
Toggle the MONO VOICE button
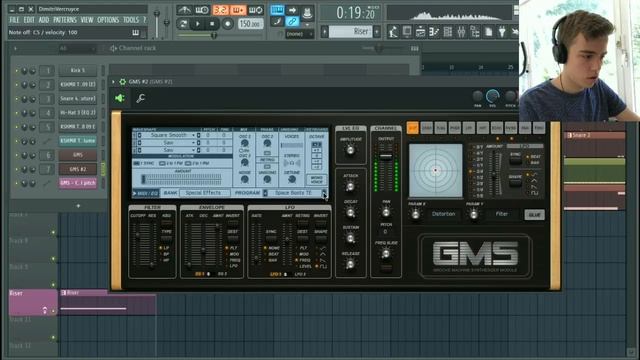[x=316, y=180]
